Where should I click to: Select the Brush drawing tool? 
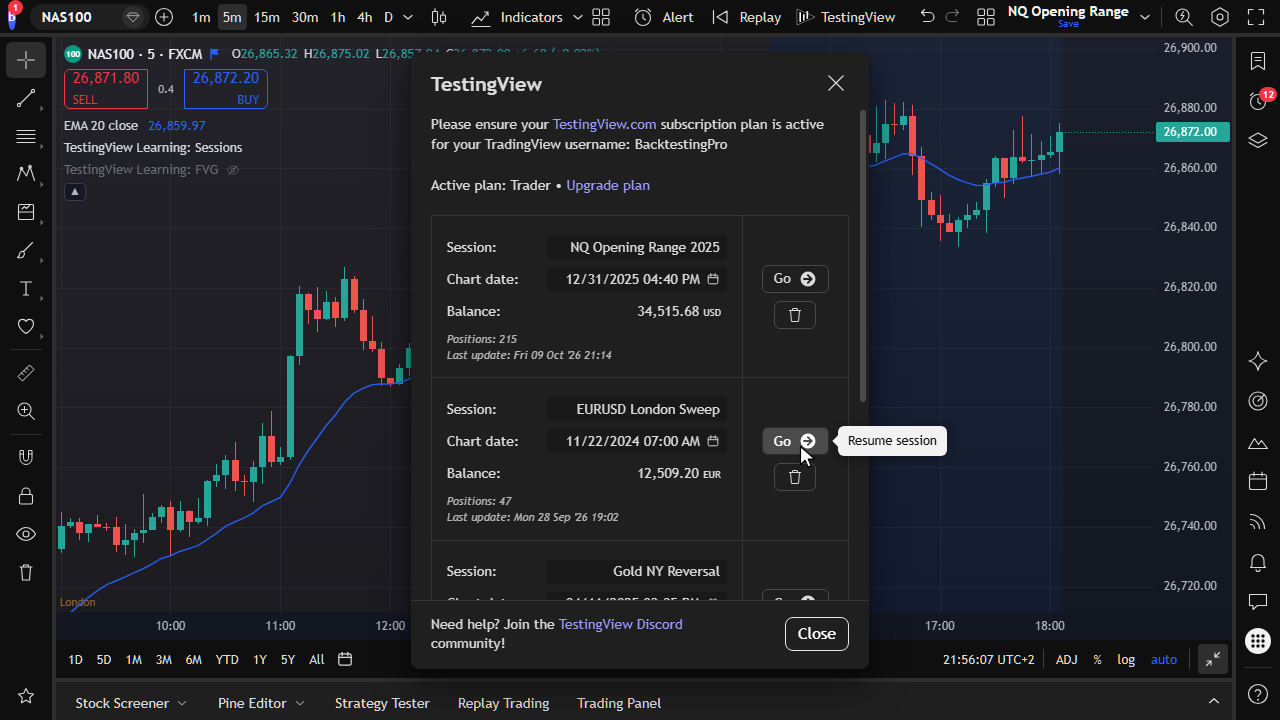(x=26, y=250)
